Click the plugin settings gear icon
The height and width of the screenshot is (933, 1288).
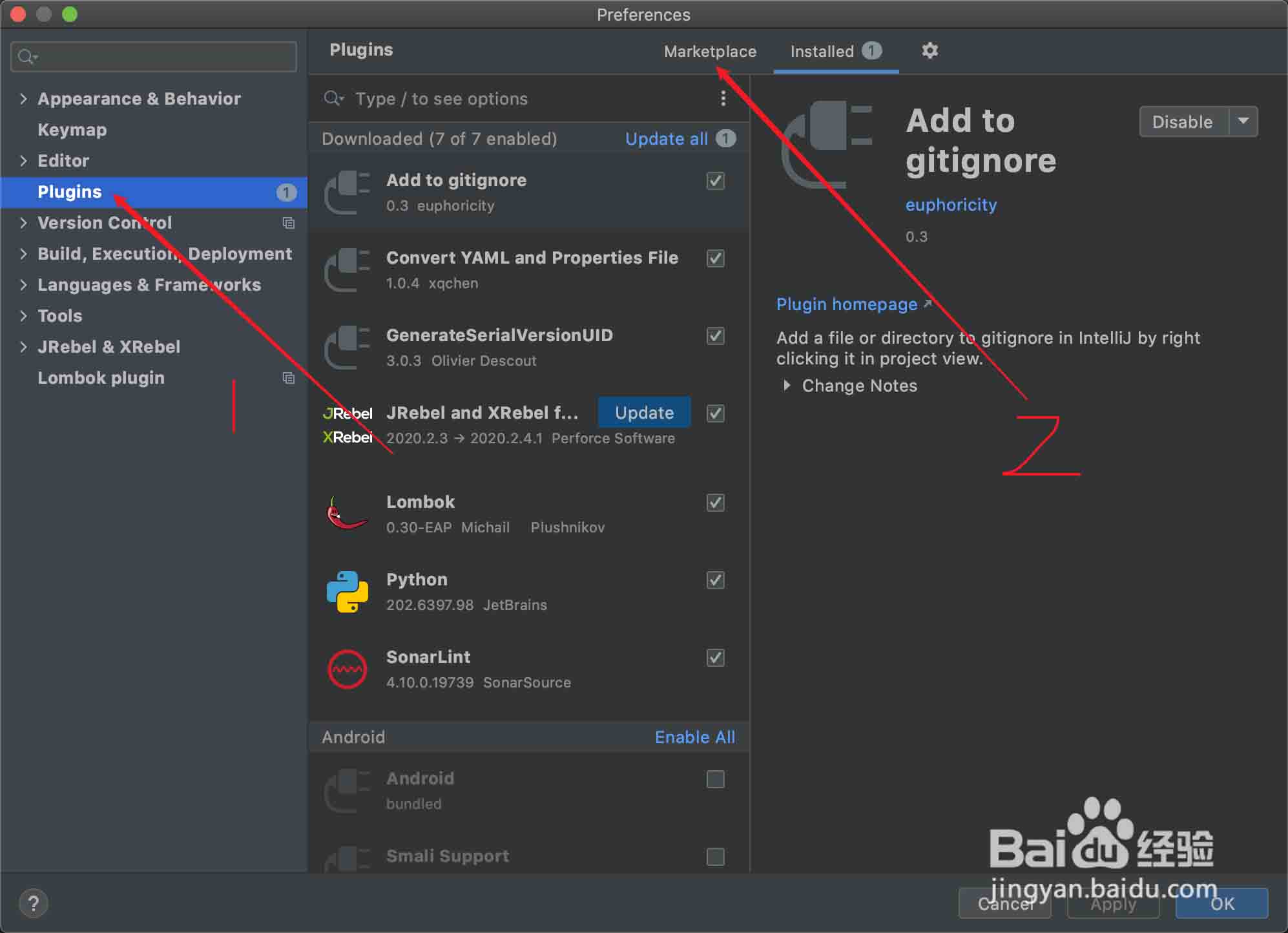930,50
